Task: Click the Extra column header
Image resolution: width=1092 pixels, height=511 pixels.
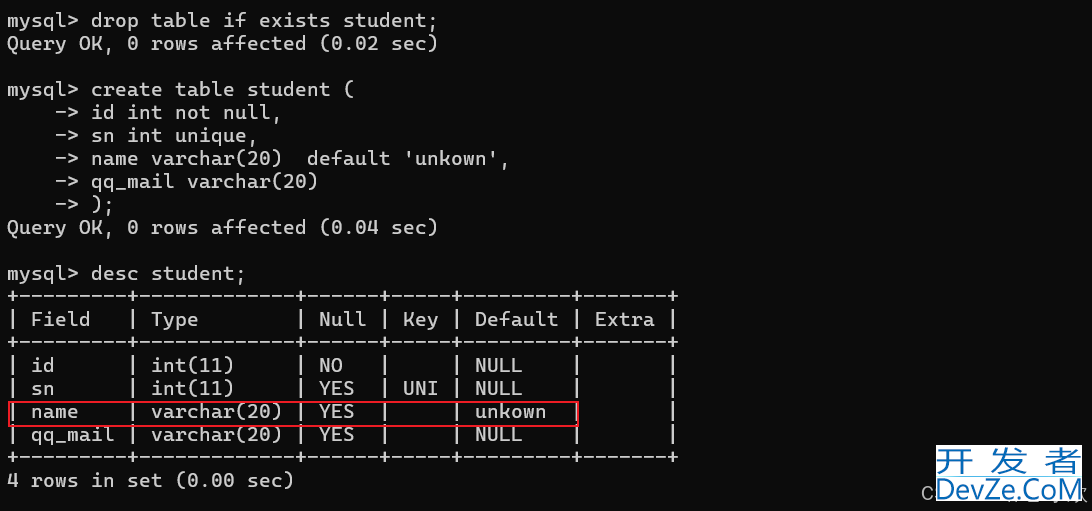Action: [x=625, y=320]
